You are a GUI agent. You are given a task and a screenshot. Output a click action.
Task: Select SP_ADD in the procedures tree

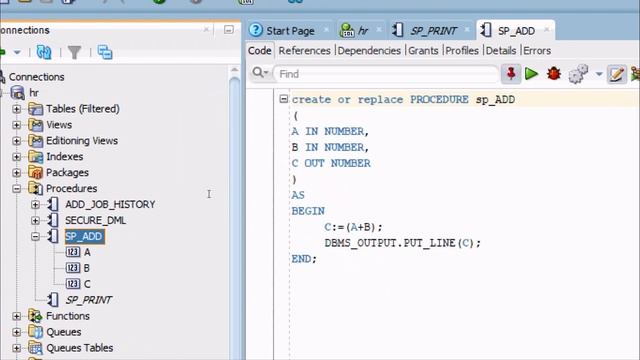click(84, 236)
